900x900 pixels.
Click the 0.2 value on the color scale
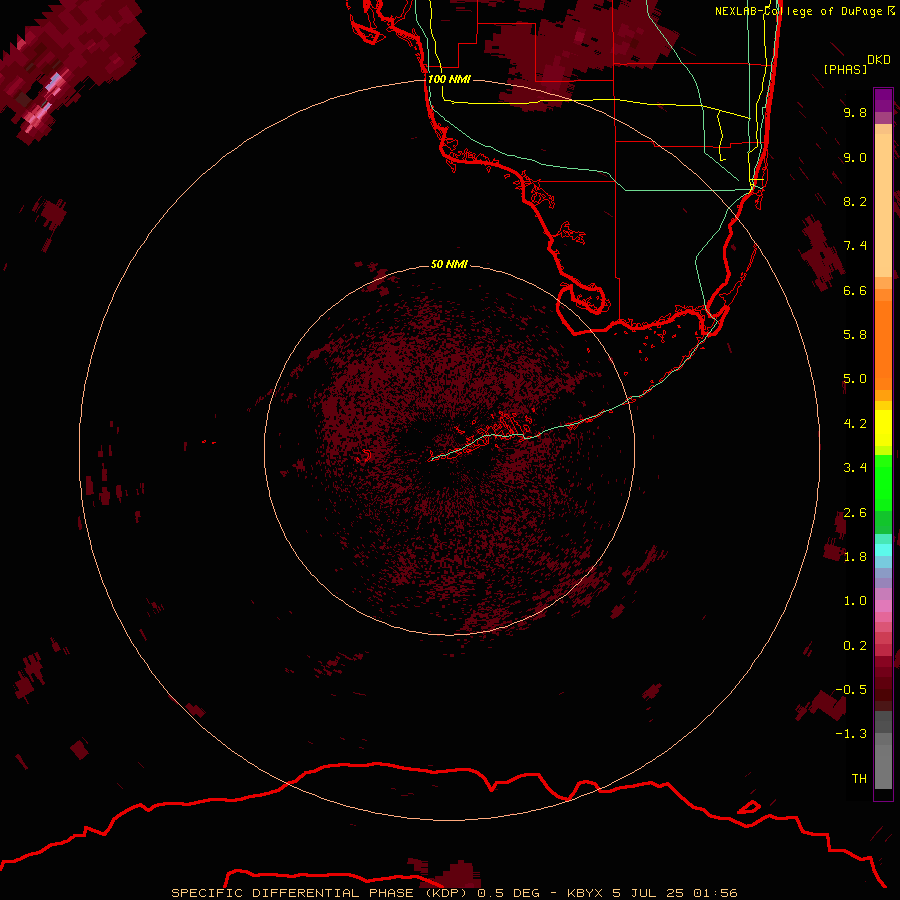click(x=855, y=646)
